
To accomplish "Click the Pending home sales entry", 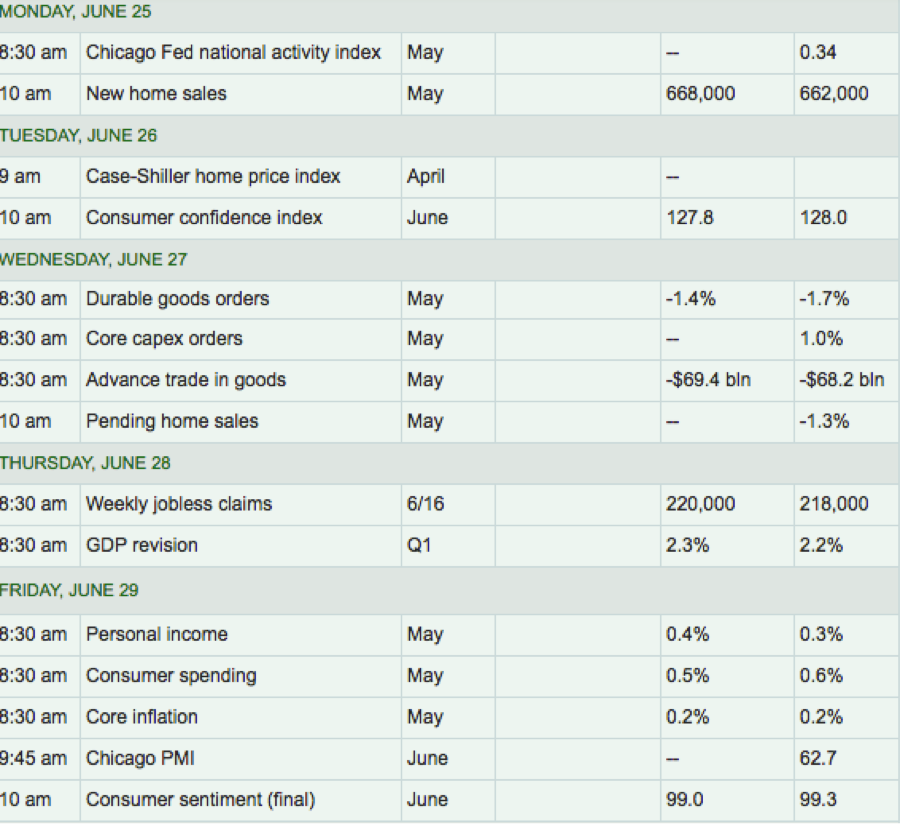I will click(x=172, y=422).
